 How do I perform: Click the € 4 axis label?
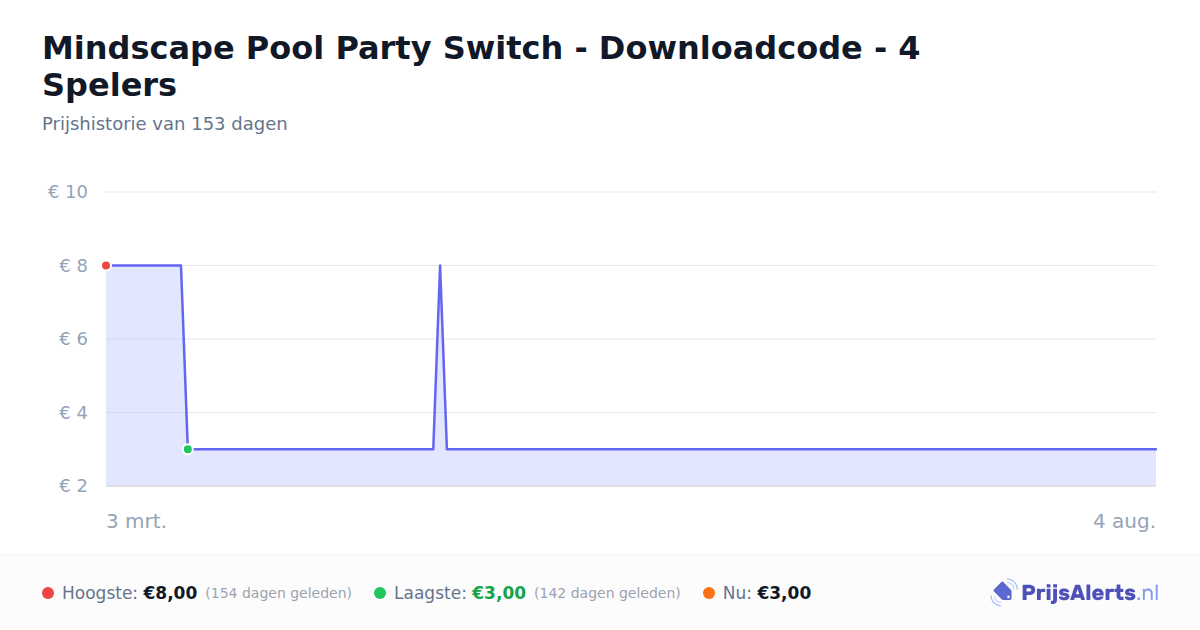coord(74,412)
